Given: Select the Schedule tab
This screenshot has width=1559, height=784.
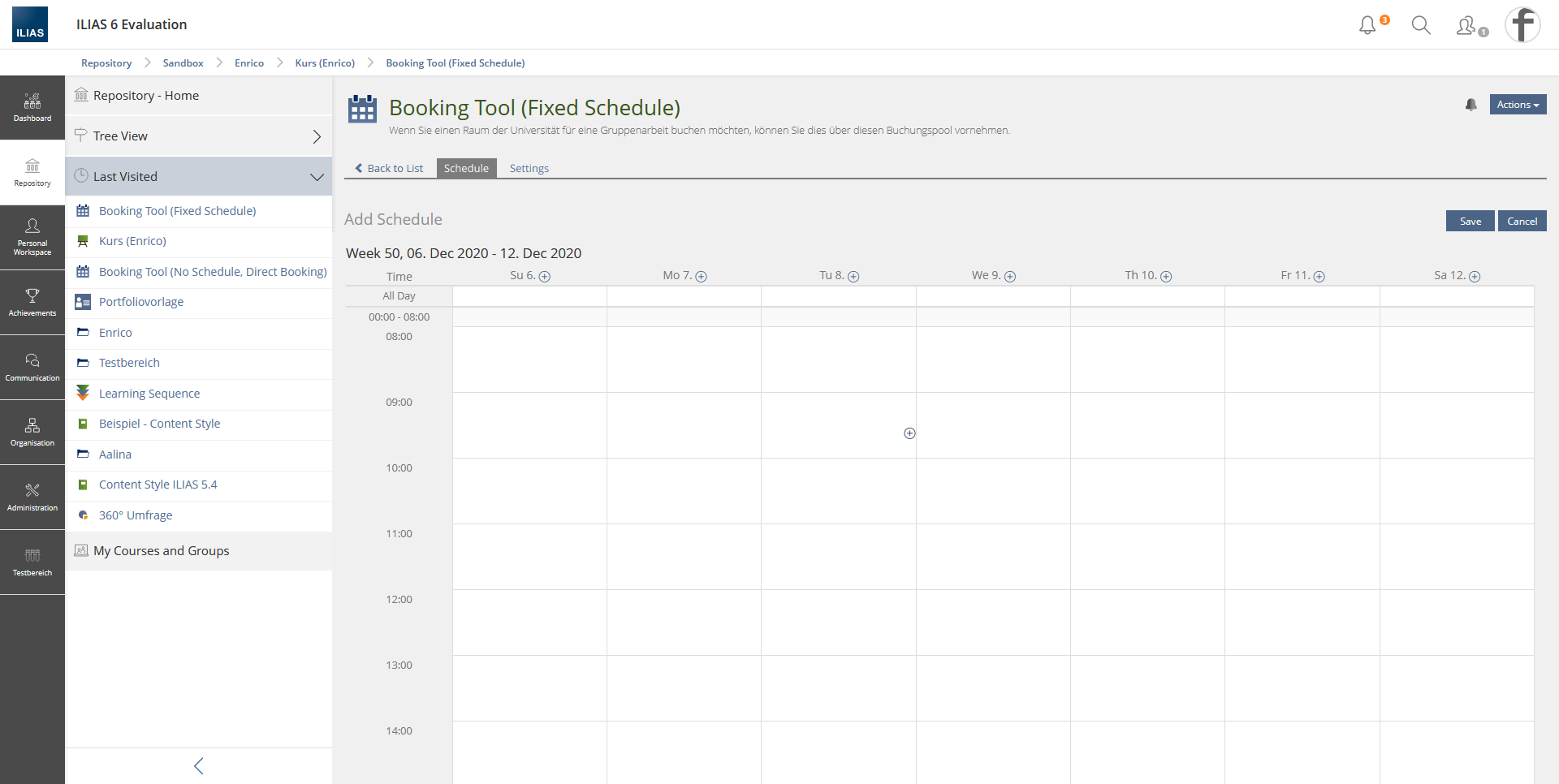Looking at the screenshot, I should point(466,168).
